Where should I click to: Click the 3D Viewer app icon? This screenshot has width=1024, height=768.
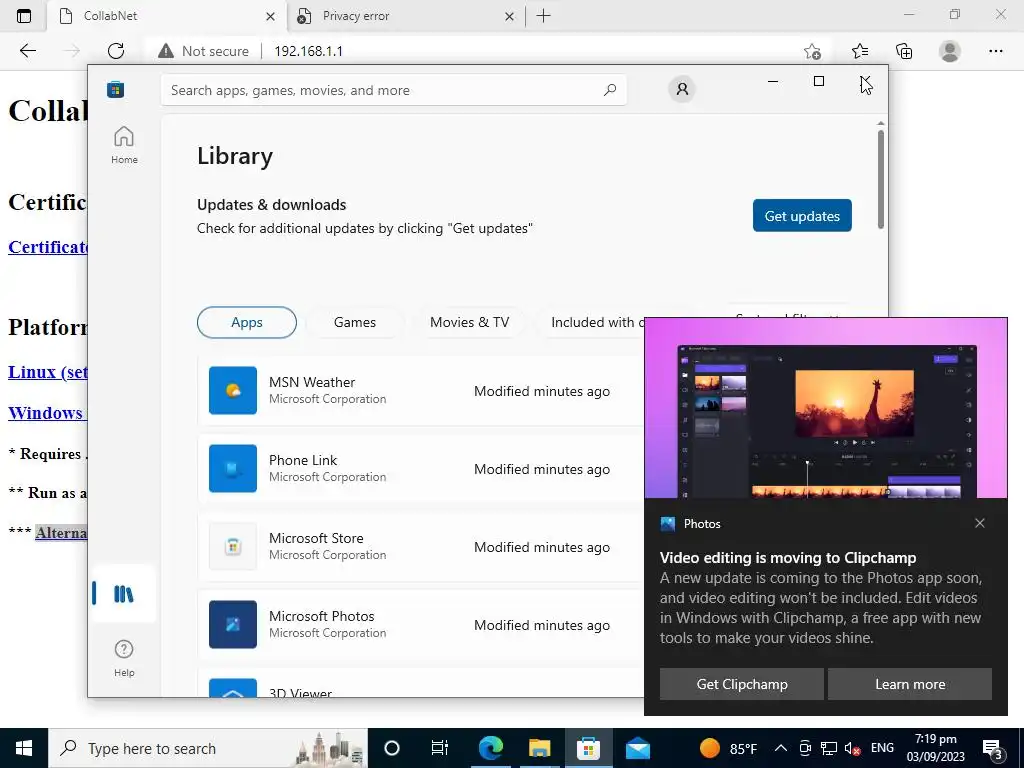[233, 688]
